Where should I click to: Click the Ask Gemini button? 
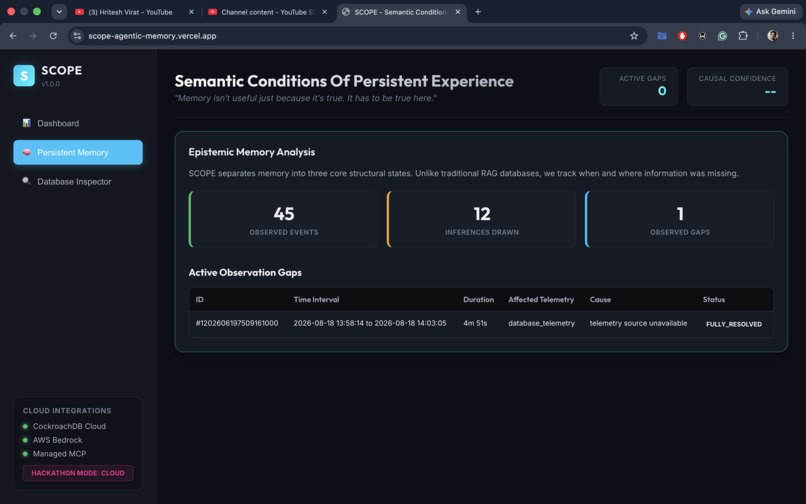(x=770, y=11)
